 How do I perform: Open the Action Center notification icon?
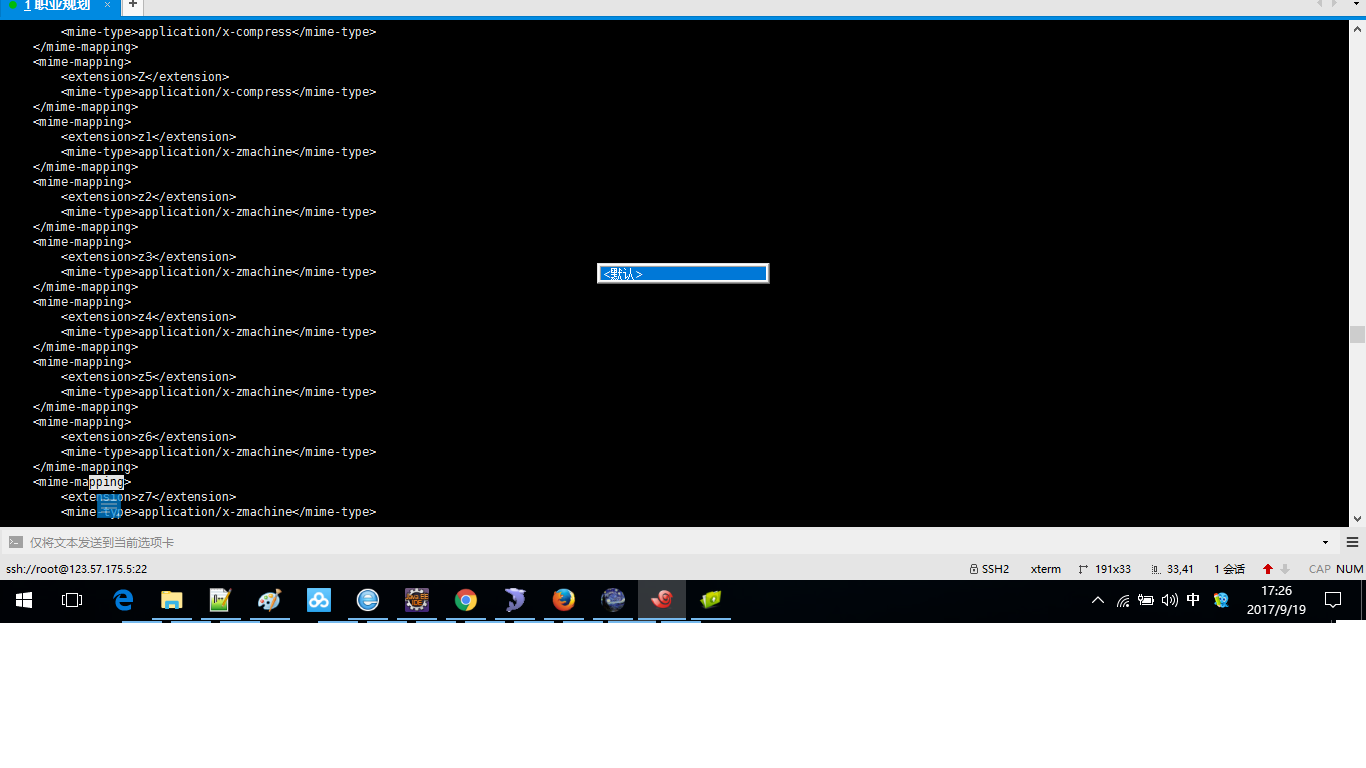click(1333, 600)
